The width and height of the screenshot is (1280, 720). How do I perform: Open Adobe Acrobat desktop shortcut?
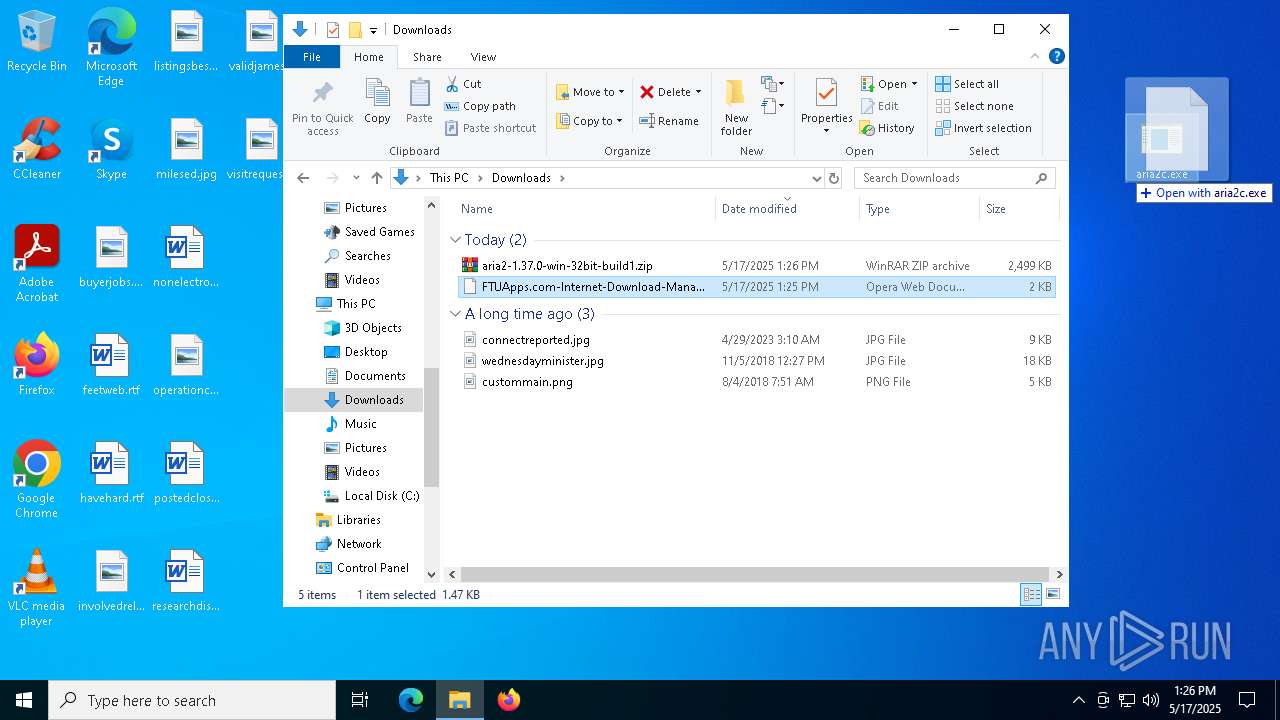(x=37, y=263)
